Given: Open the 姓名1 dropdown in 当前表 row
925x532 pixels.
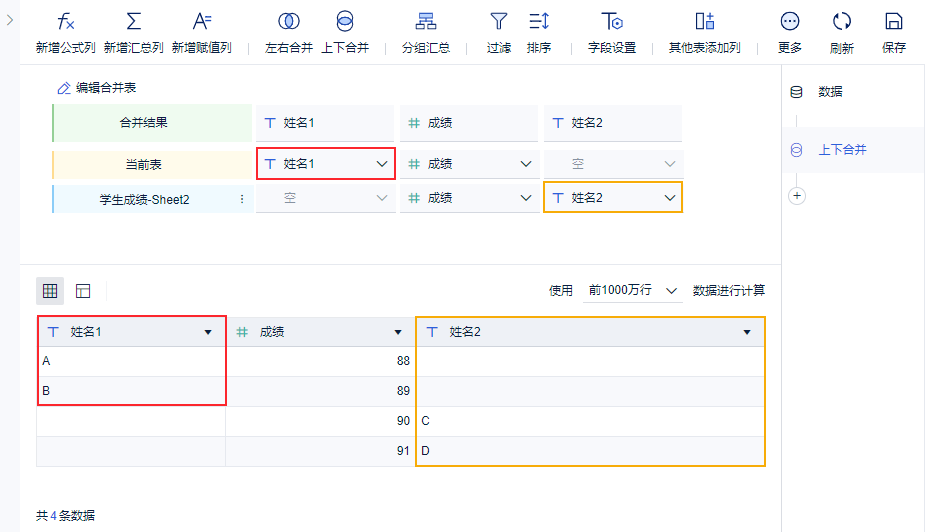Looking at the screenshot, I should (x=381, y=164).
